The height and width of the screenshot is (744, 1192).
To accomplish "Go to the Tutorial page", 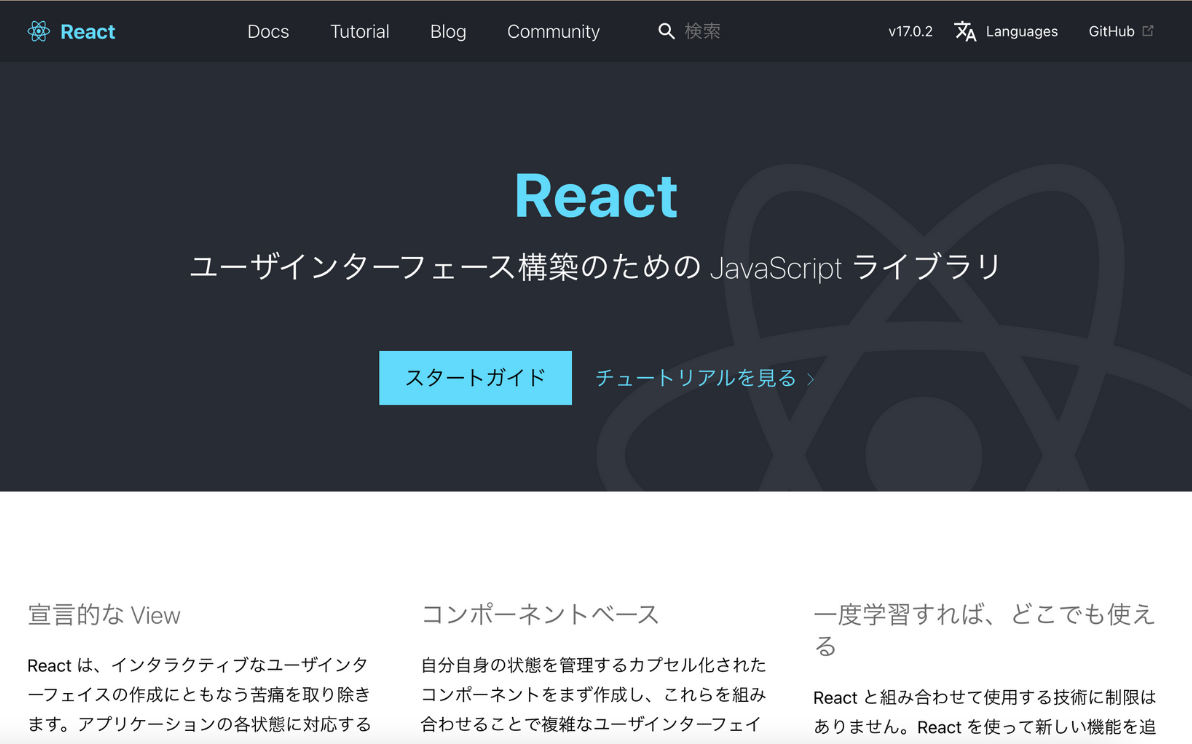I will coord(360,32).
